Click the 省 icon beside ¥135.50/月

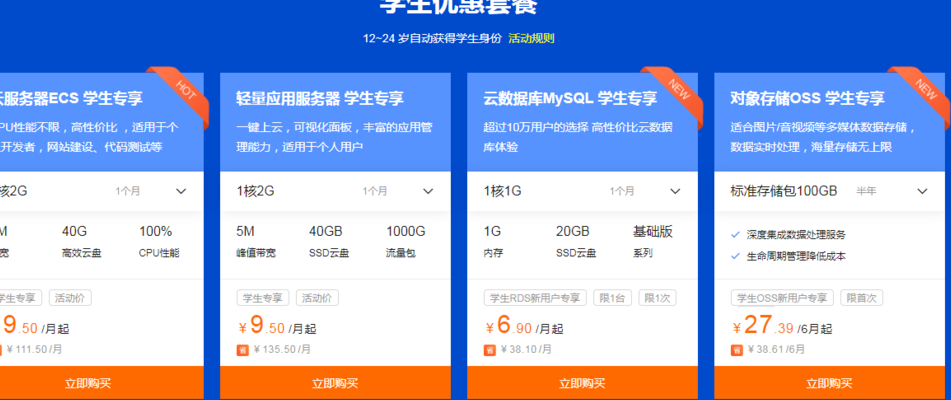pyautogui.click(x=243, y=350)
